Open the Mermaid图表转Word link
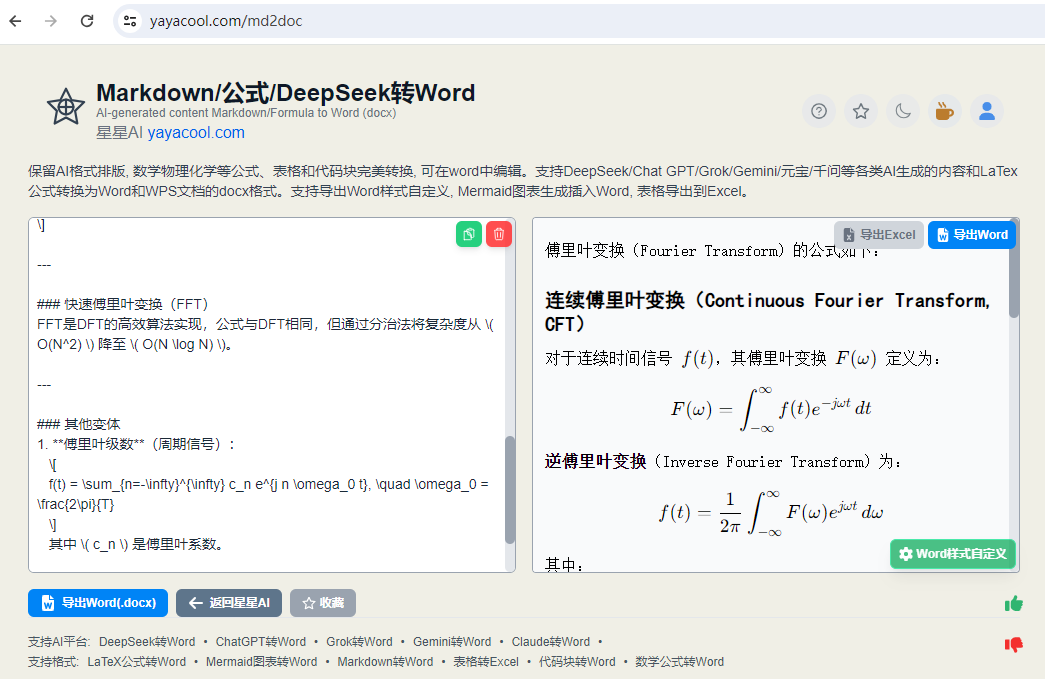This screenshot has width=1045, height=679. (x=261, y=662)
